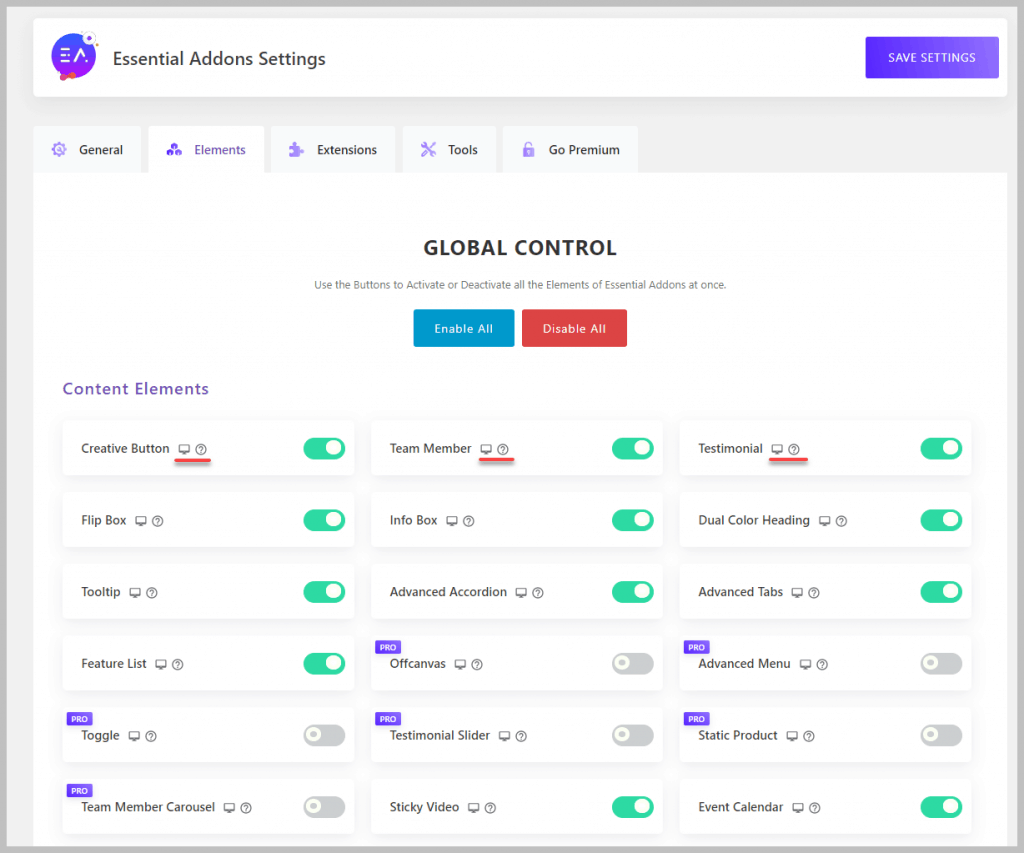
Task: Open Info Box help question icon
Action: 469,521
